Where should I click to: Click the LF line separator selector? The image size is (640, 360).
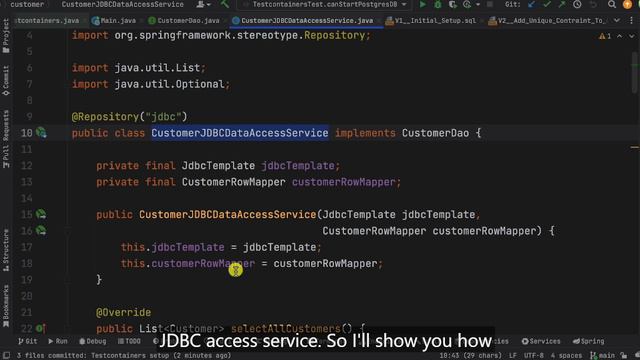pos(513,356)
